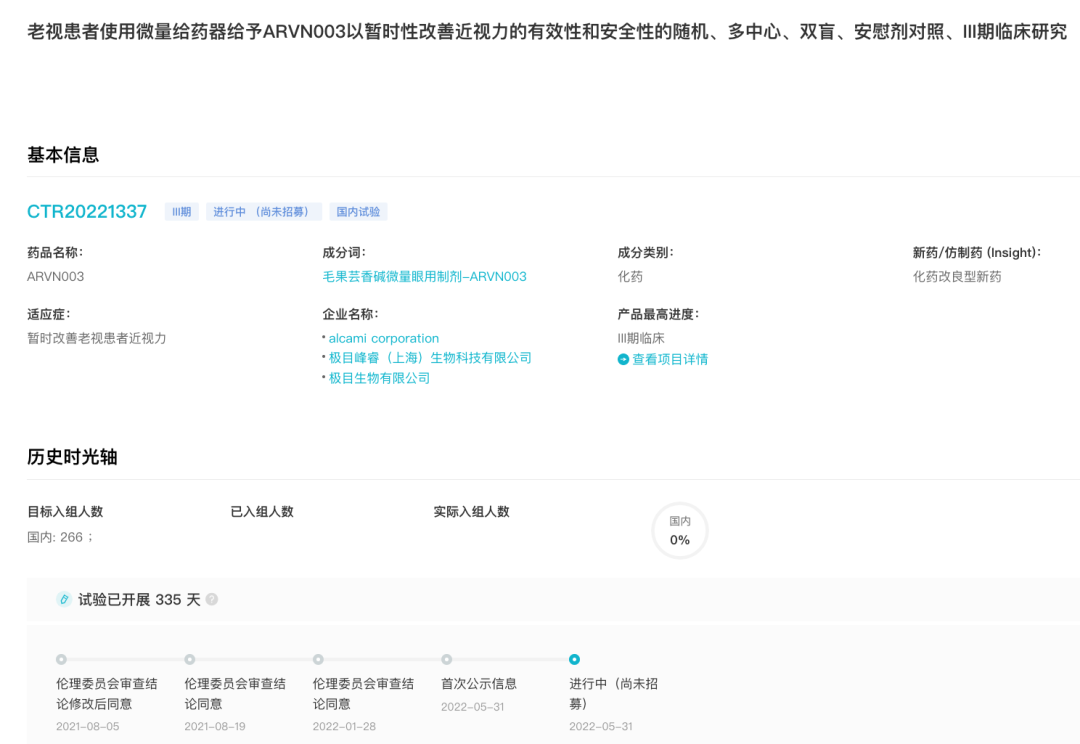1080x744 pixels.
Task: Select the 国内试验 tag
Action: click(x=358, y=212)
